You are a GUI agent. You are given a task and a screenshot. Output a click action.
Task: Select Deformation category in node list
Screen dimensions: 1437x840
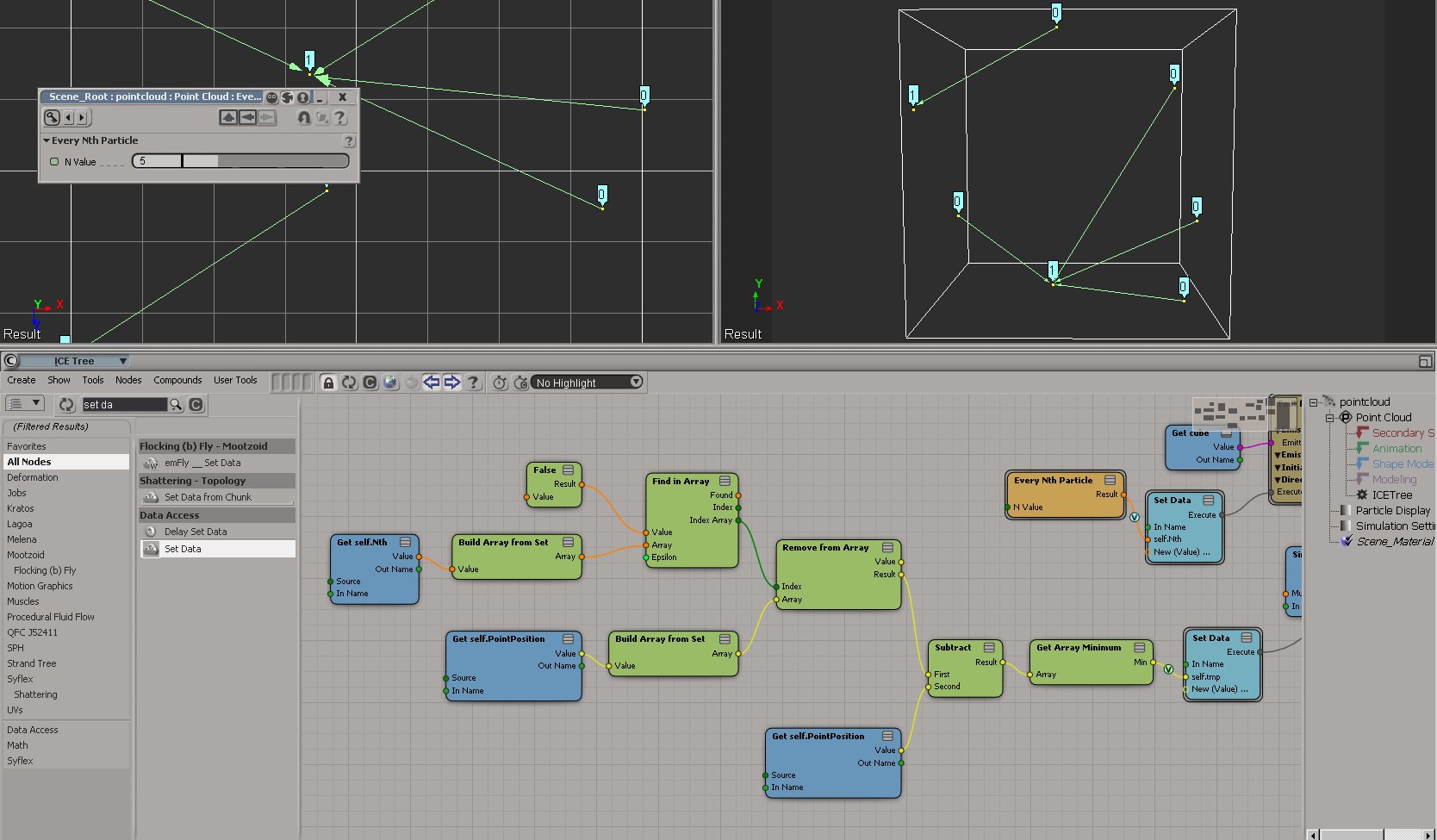coord(33,477)
